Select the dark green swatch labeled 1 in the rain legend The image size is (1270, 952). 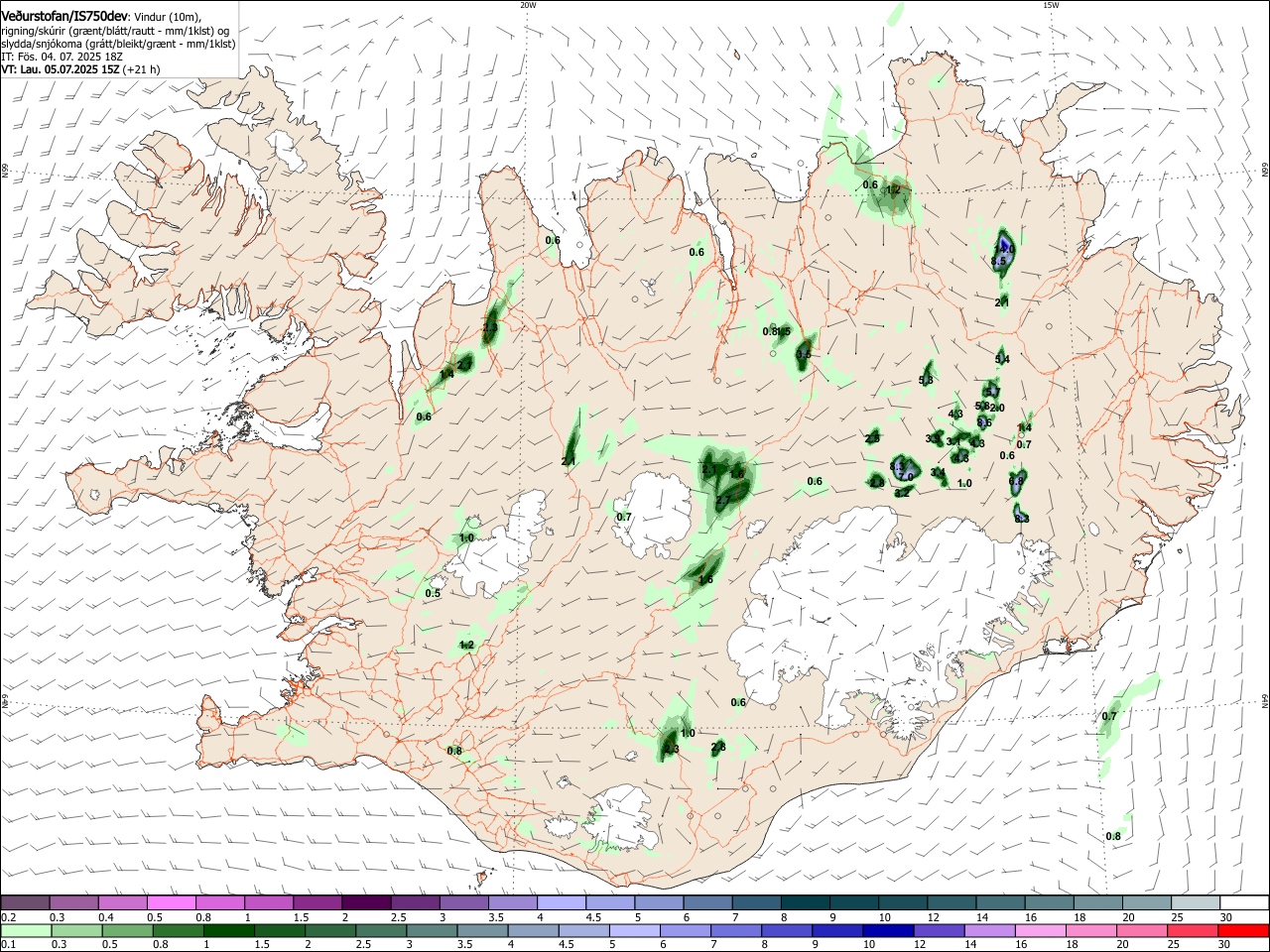click(229, 930)
